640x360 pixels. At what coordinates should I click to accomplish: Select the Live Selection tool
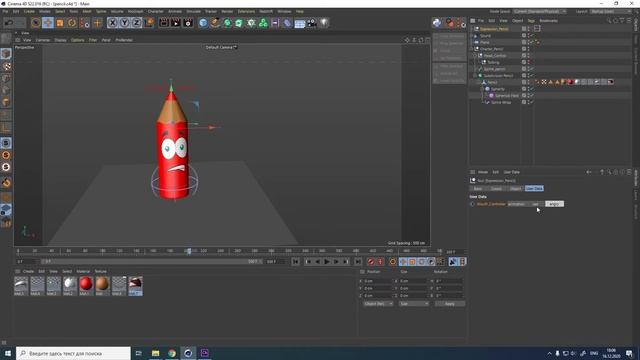tap(36, 23)
